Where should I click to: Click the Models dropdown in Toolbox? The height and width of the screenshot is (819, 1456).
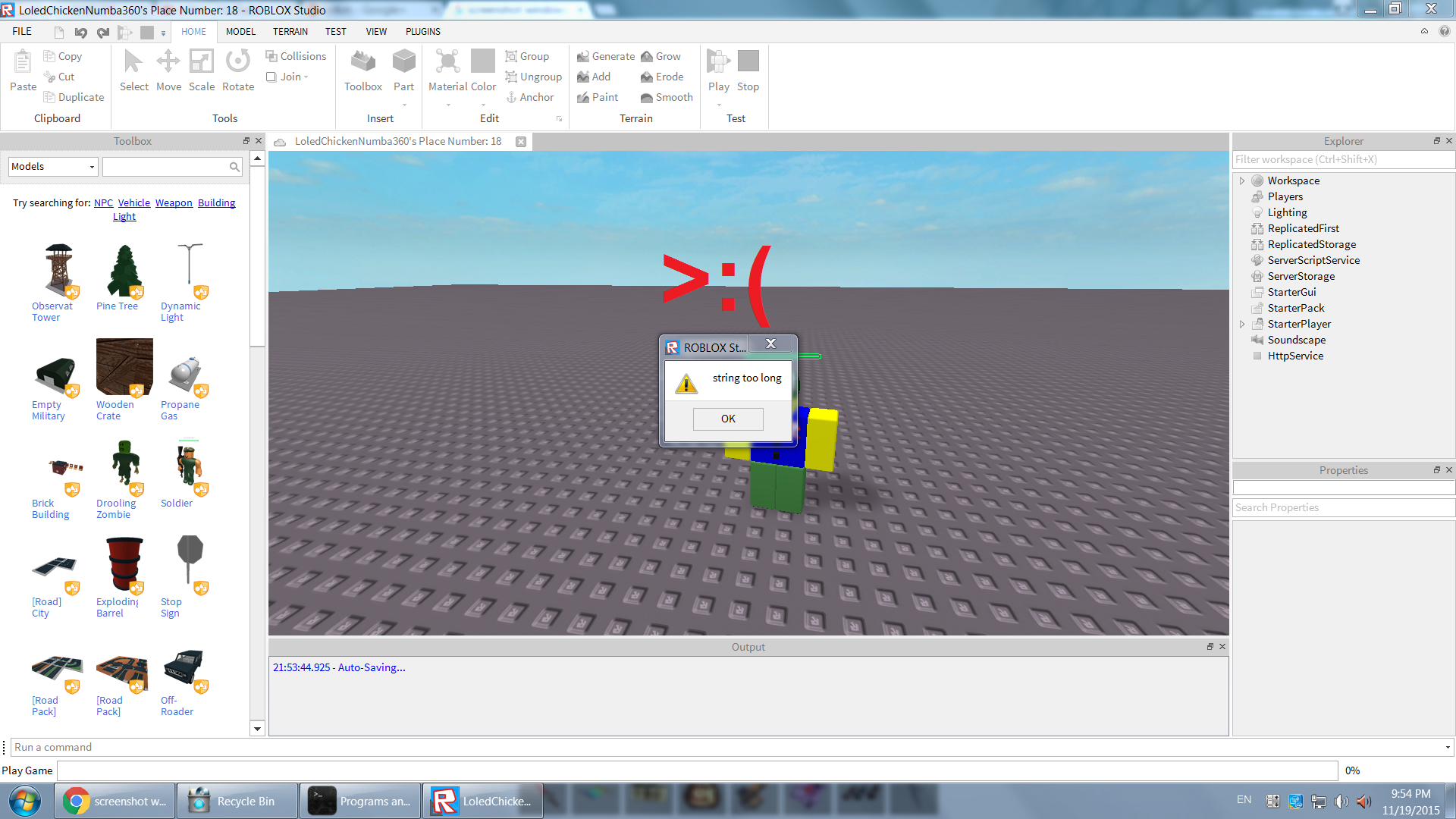coord(52,166)
